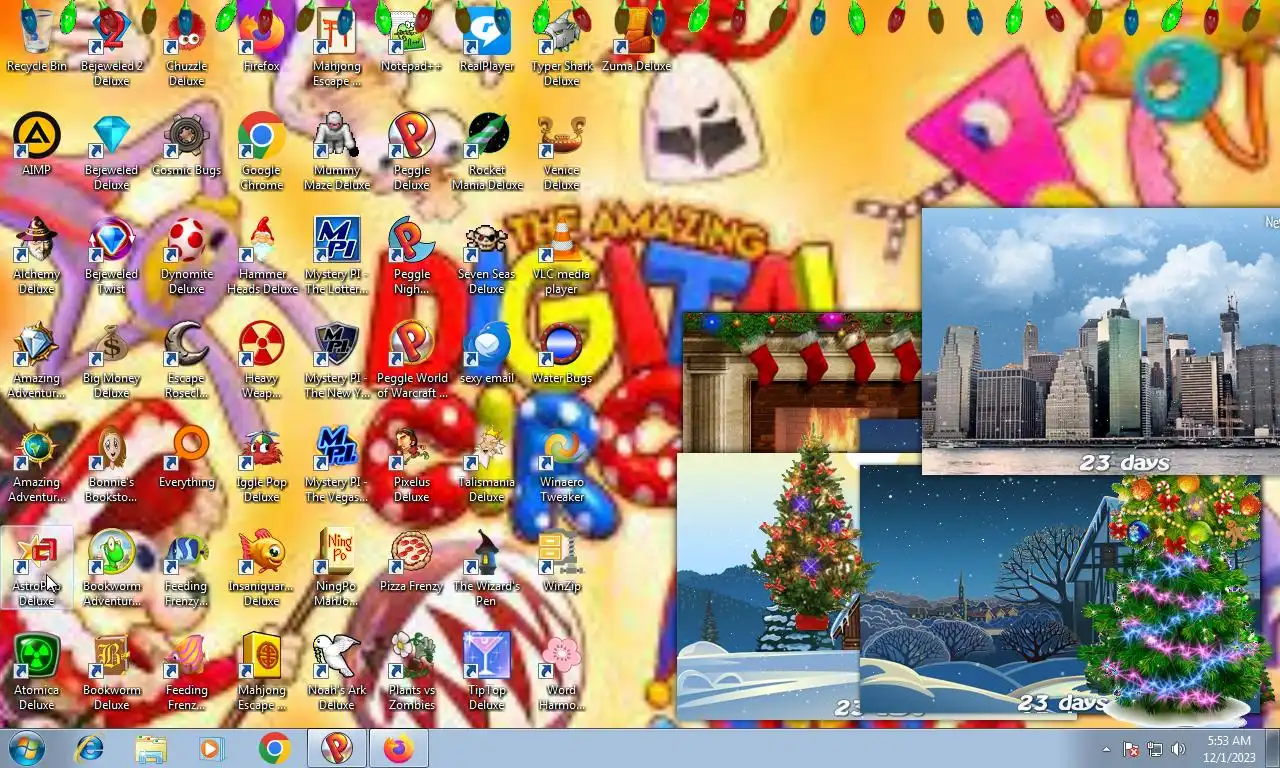This screenshot has width=1280, height=768.
Task: Click the Bejeweled Twist shortcut
Action: 111,255
